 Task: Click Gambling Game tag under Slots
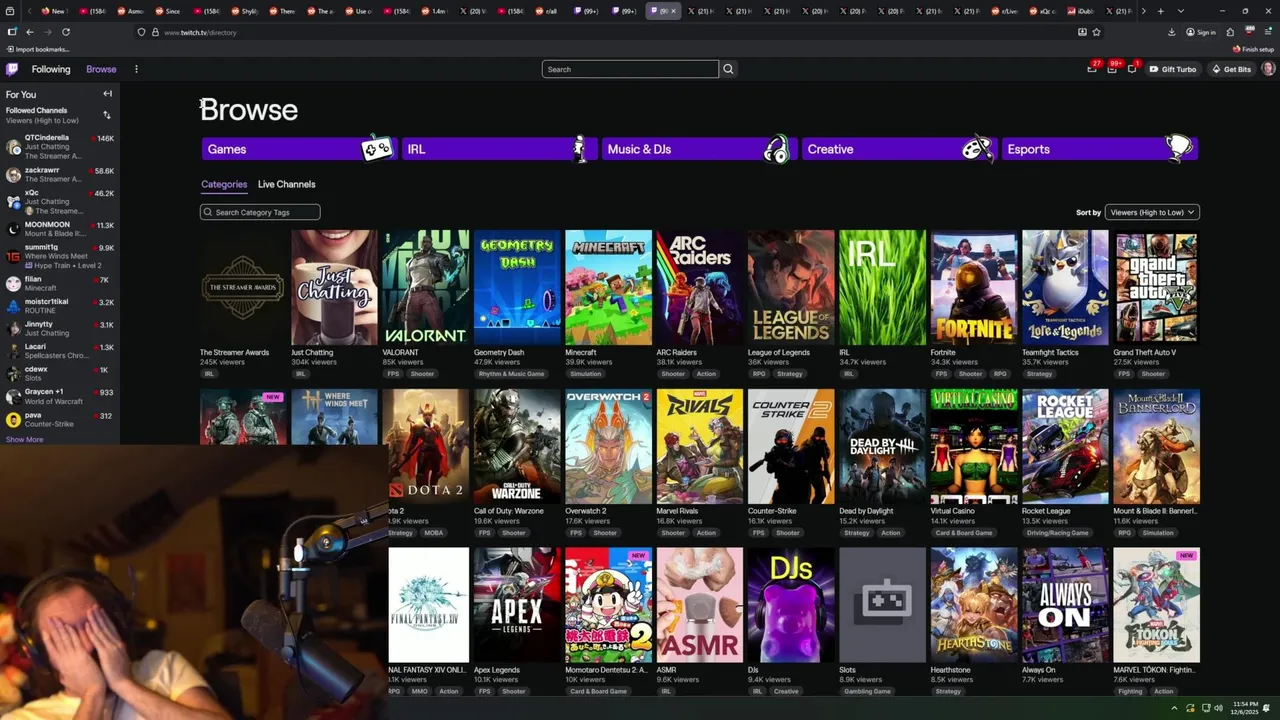[867, 691]
